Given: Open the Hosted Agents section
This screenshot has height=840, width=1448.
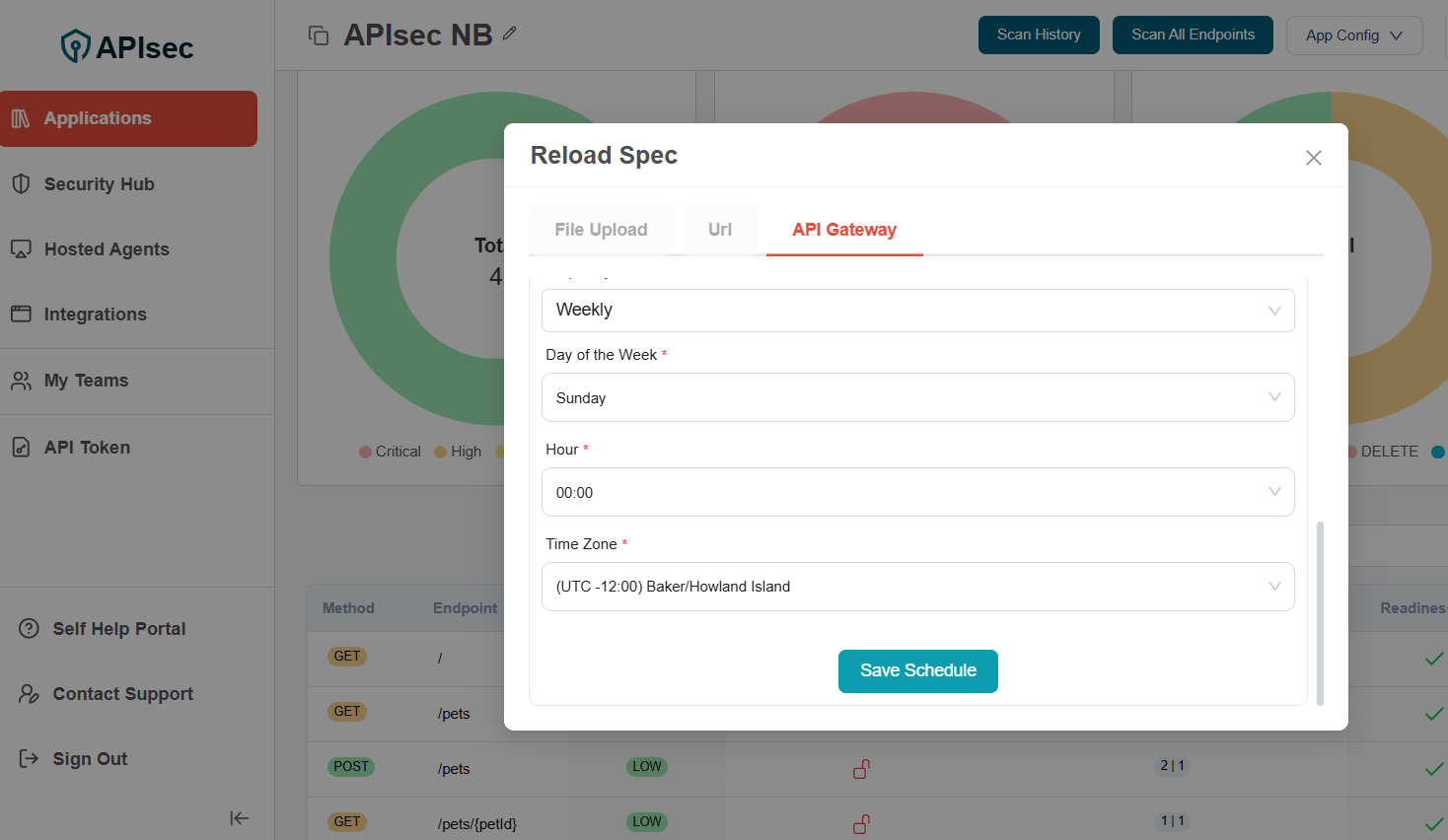Looking at the screenshot, I should point(104,248).
